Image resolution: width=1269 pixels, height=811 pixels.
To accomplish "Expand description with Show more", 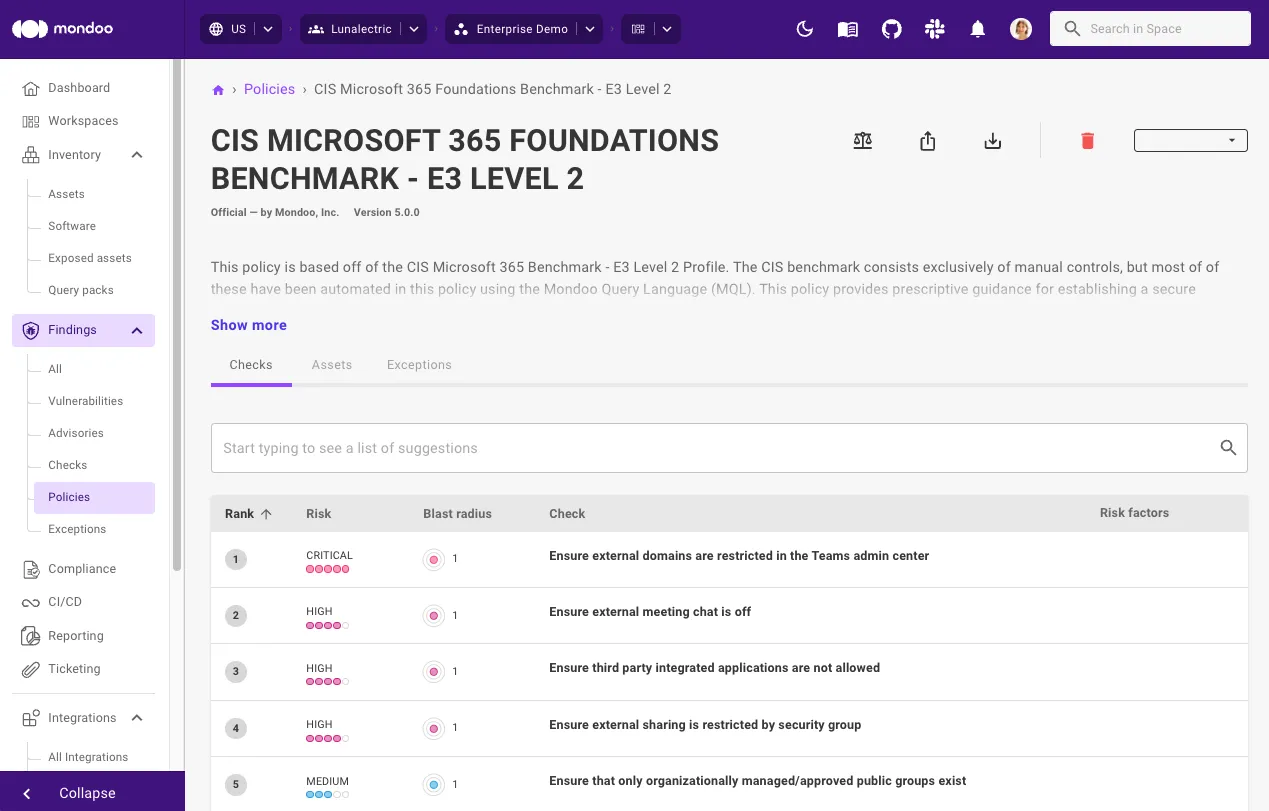I will [x=249, y=325].
